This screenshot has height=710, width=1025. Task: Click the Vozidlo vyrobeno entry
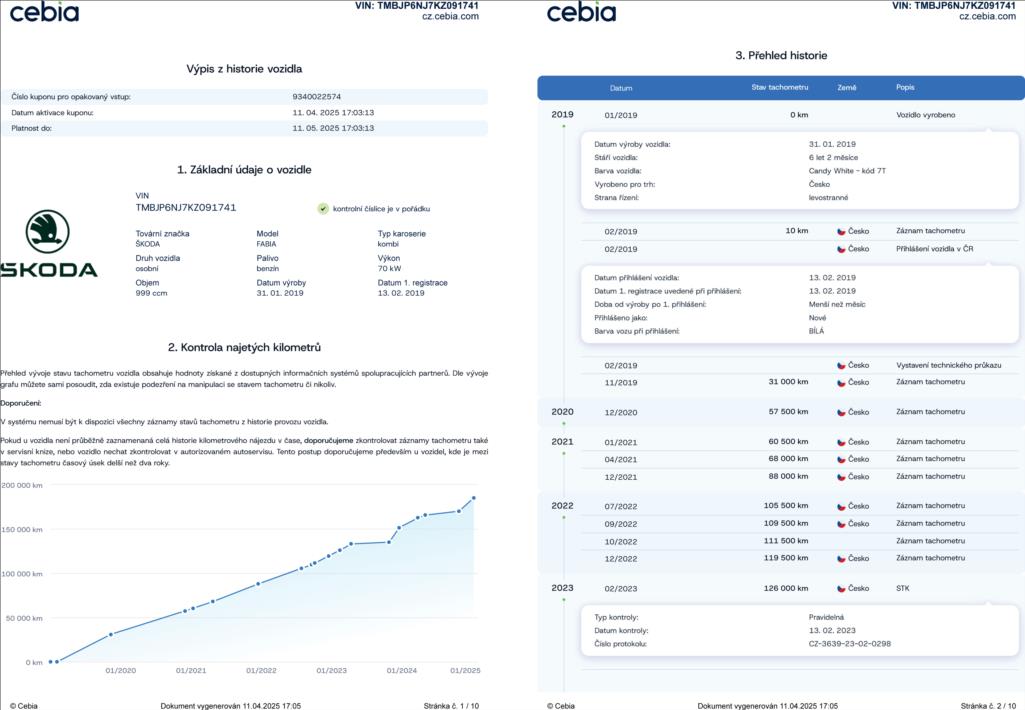point(926,115)
